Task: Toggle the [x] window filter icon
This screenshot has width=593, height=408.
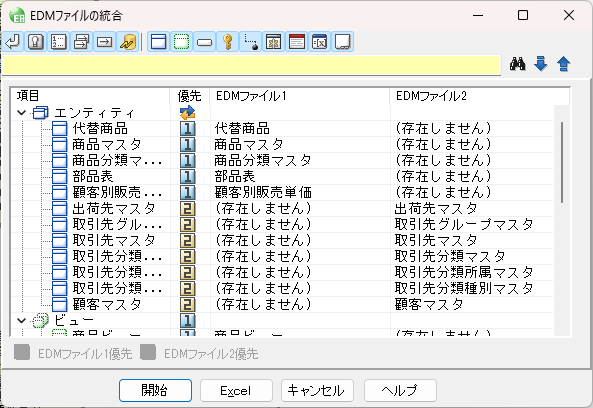Action: [320, 42]
